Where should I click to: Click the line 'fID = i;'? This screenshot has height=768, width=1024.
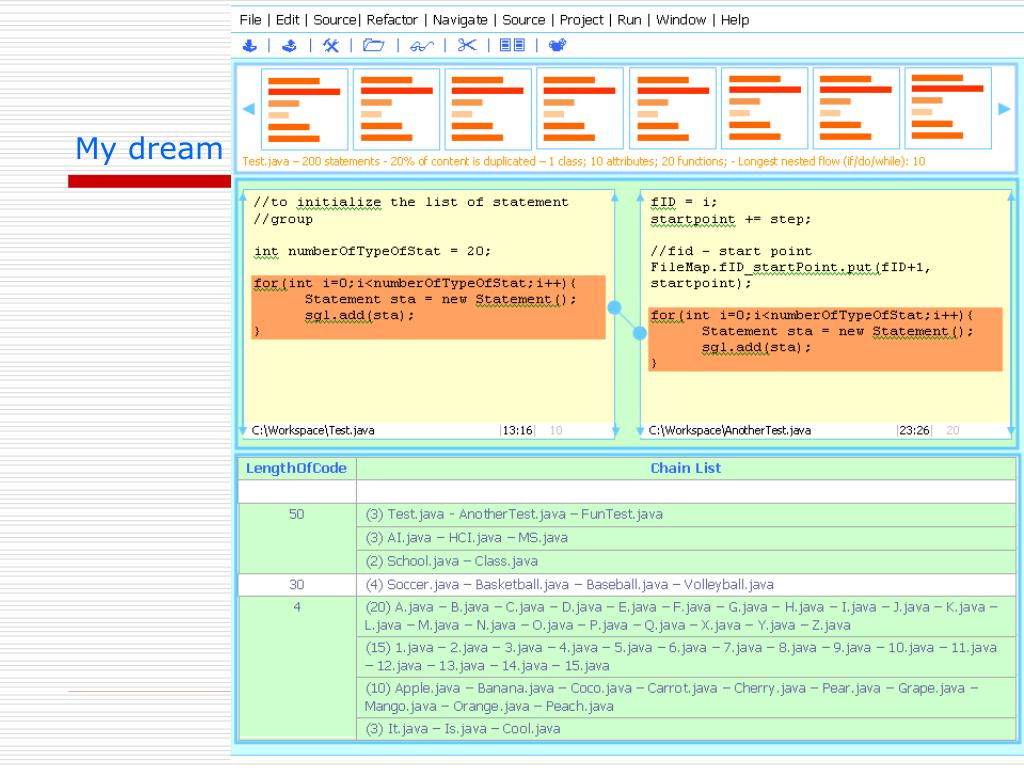click(684, 202)
